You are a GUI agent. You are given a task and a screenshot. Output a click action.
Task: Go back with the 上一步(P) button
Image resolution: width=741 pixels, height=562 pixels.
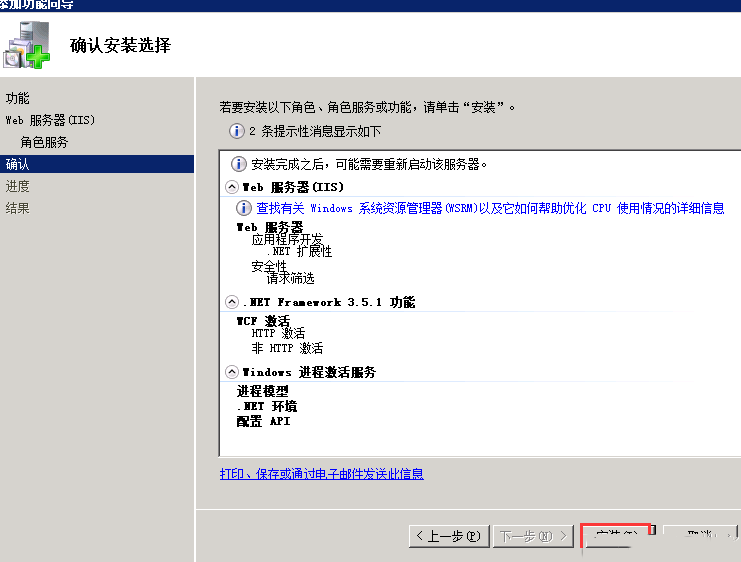point(448,536)
